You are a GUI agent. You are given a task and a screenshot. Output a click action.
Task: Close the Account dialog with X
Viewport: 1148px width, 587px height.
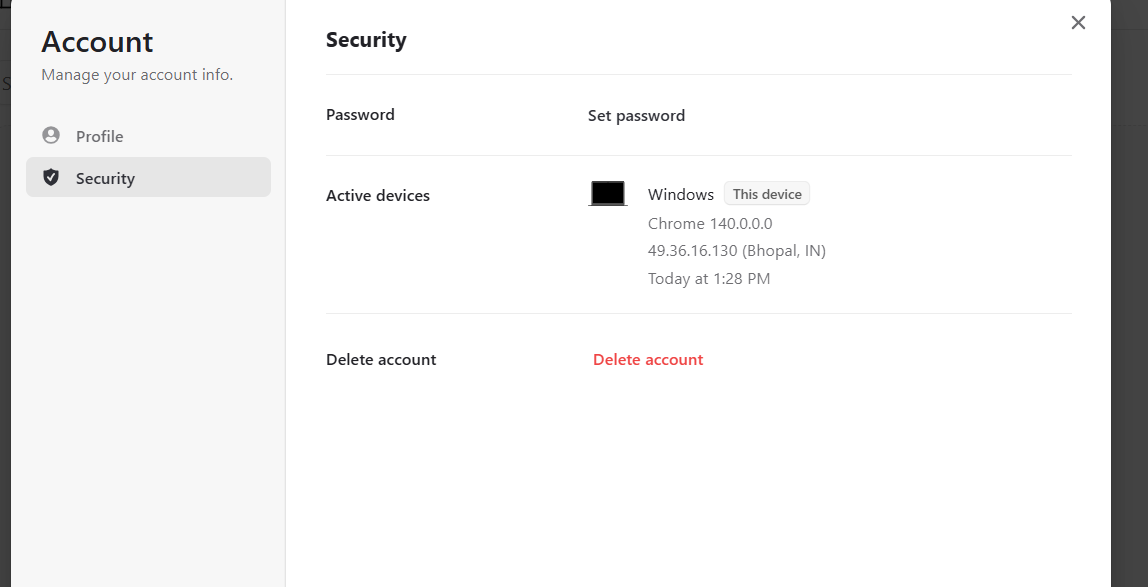(x=1078, y=23)
